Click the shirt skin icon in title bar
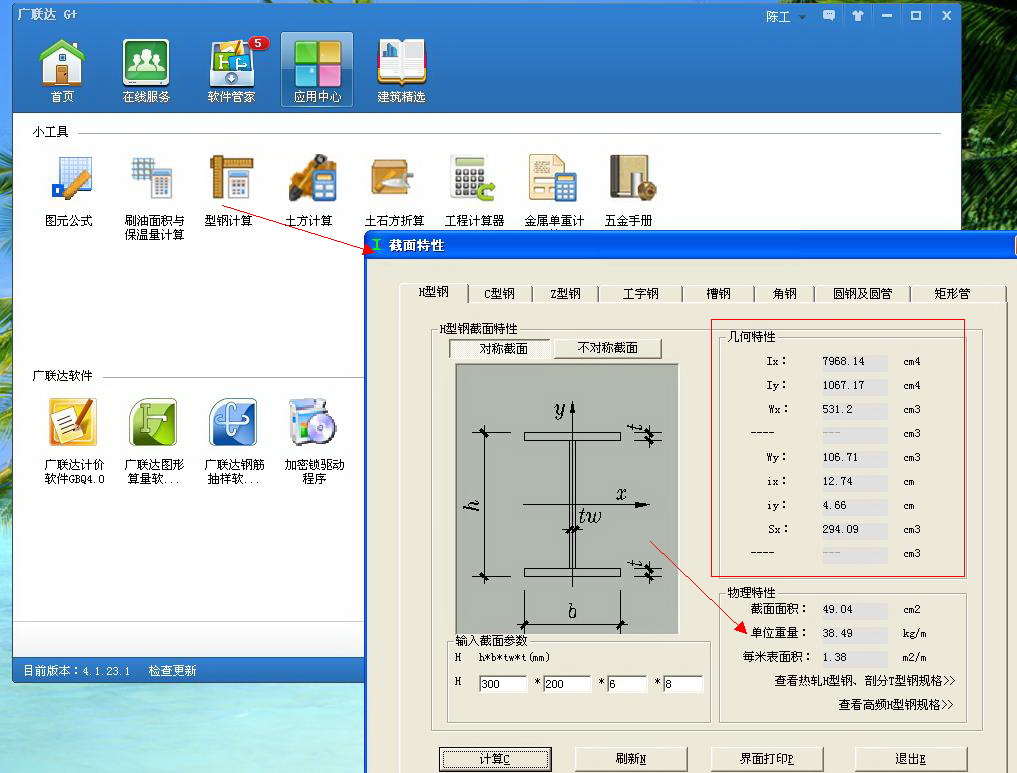The image size is (1017, 773). tap(857, 16)
